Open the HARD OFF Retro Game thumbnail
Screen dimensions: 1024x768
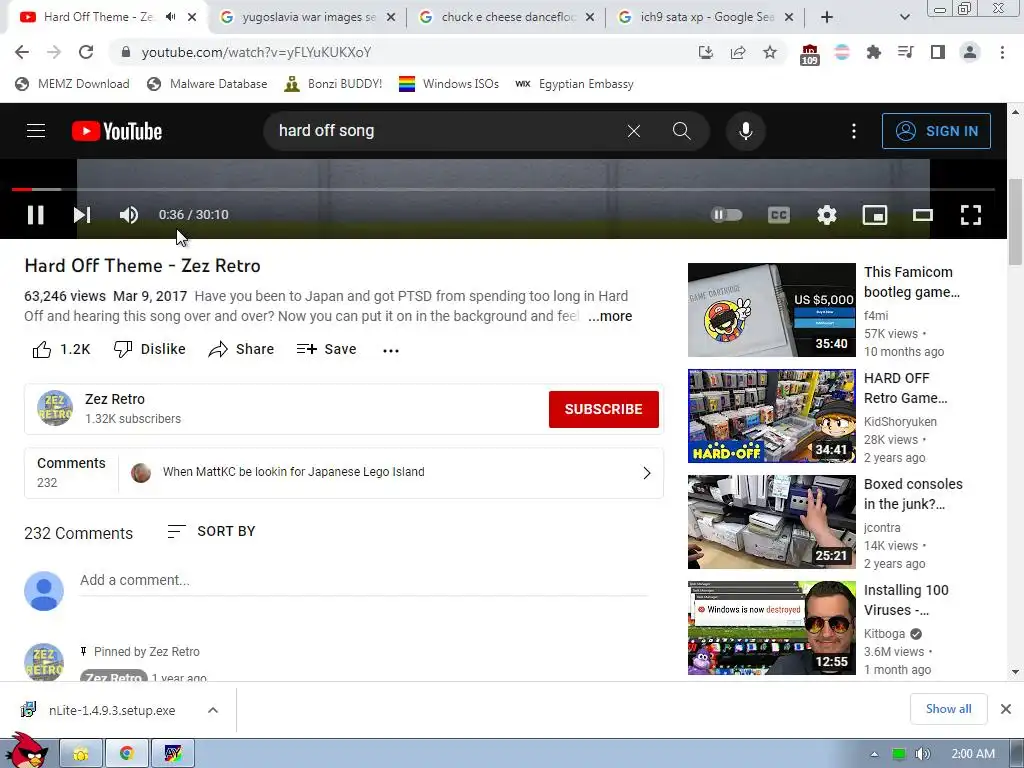click(771, 416)
